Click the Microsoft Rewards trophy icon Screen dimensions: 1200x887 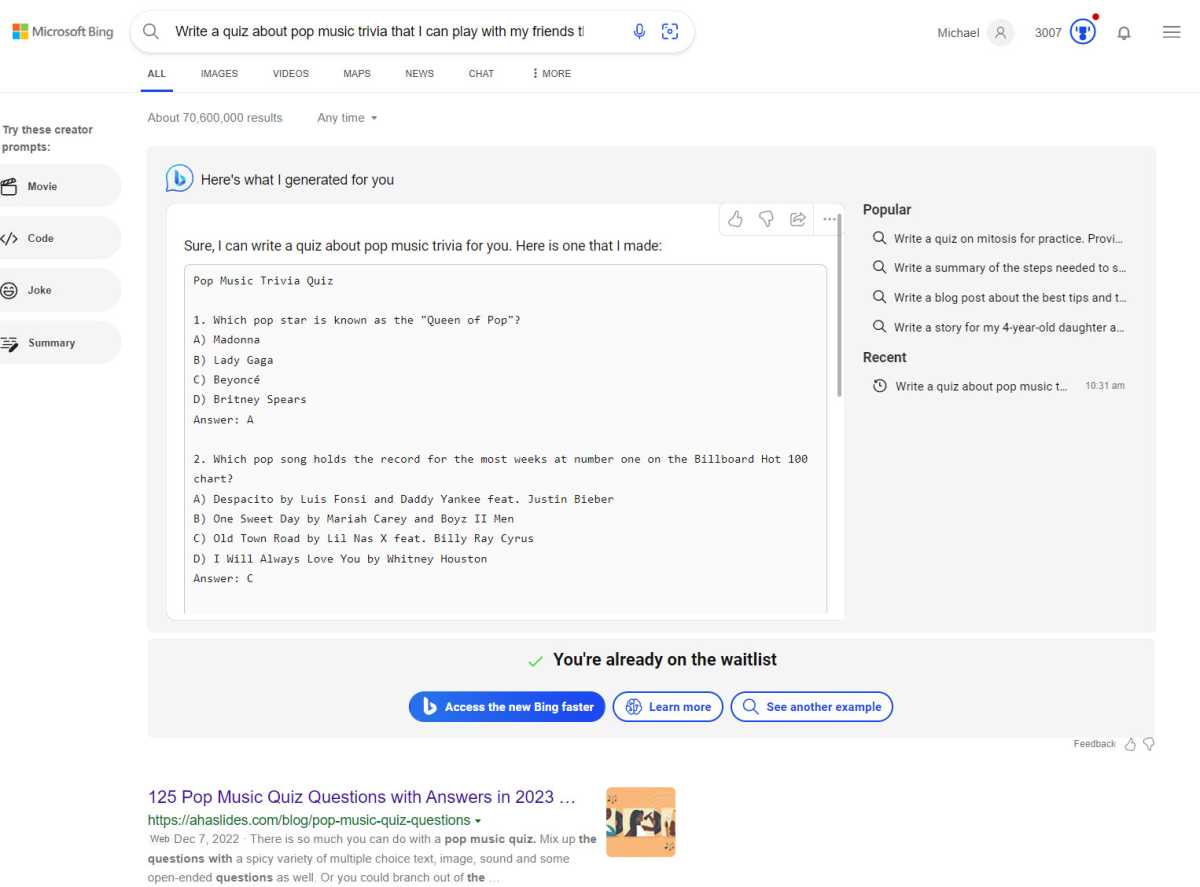1082,32
